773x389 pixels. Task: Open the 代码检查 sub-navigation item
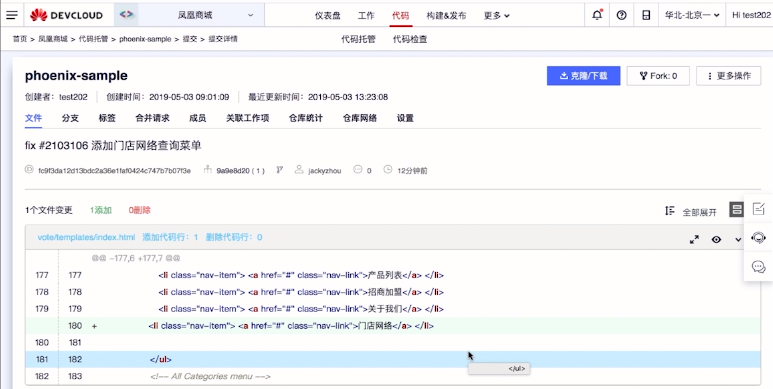point(410,39)
